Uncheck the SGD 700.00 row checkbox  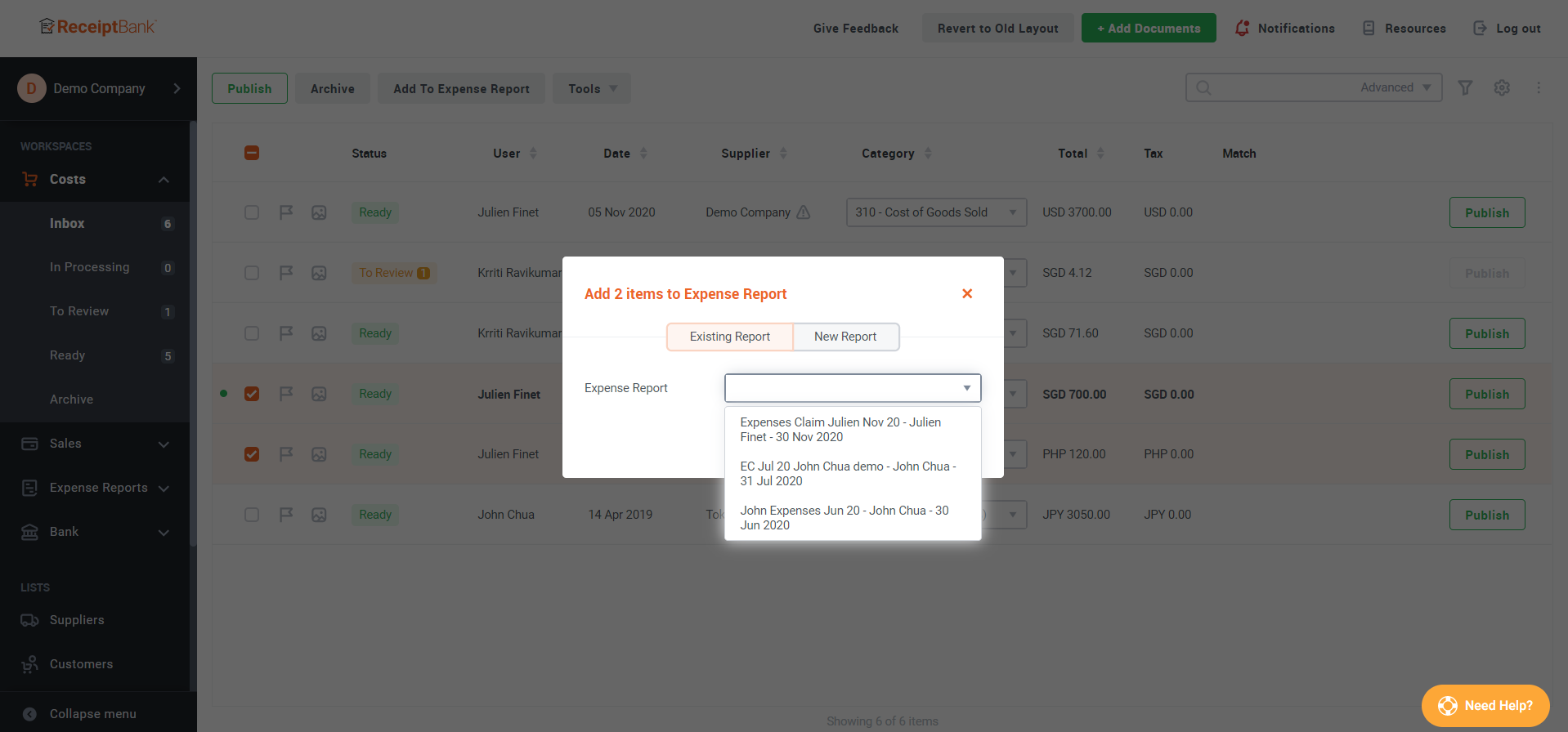pyautogui.click(x=252, y=394)
